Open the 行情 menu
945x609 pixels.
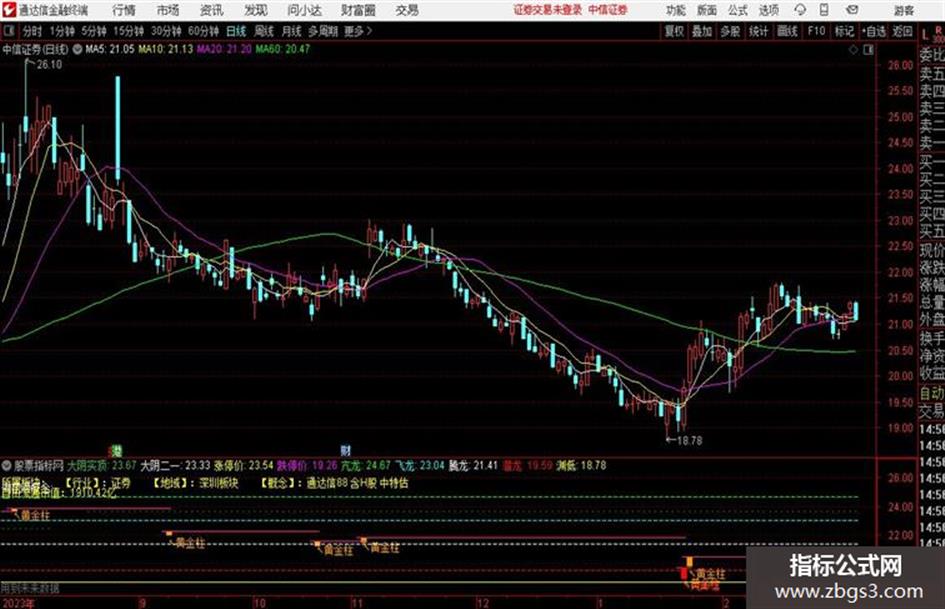coord(124,10)
